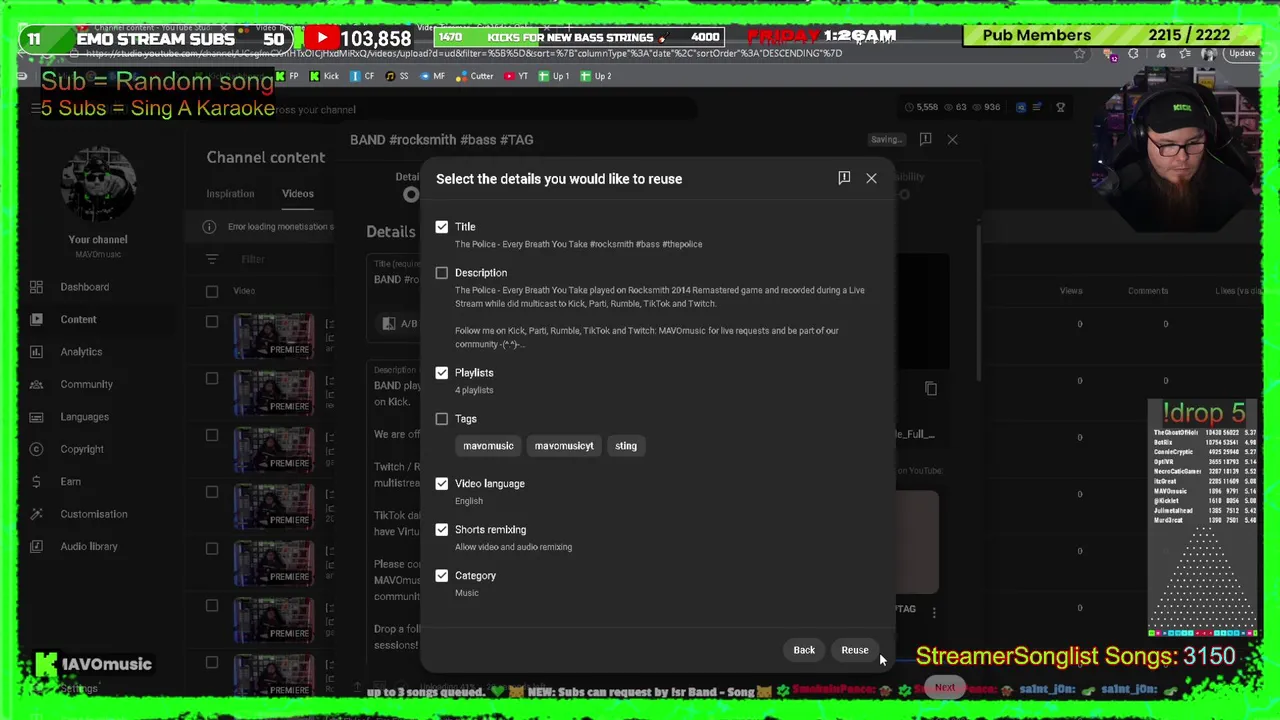Enable the Description checkbox
Image resolution: width=1280 pixels, height=720 pixels.
pos(442,273)
